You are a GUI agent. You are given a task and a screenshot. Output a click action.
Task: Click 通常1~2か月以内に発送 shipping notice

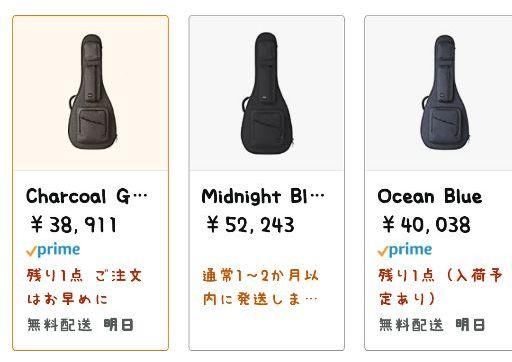pyautogui.click(x=261, y=287)
